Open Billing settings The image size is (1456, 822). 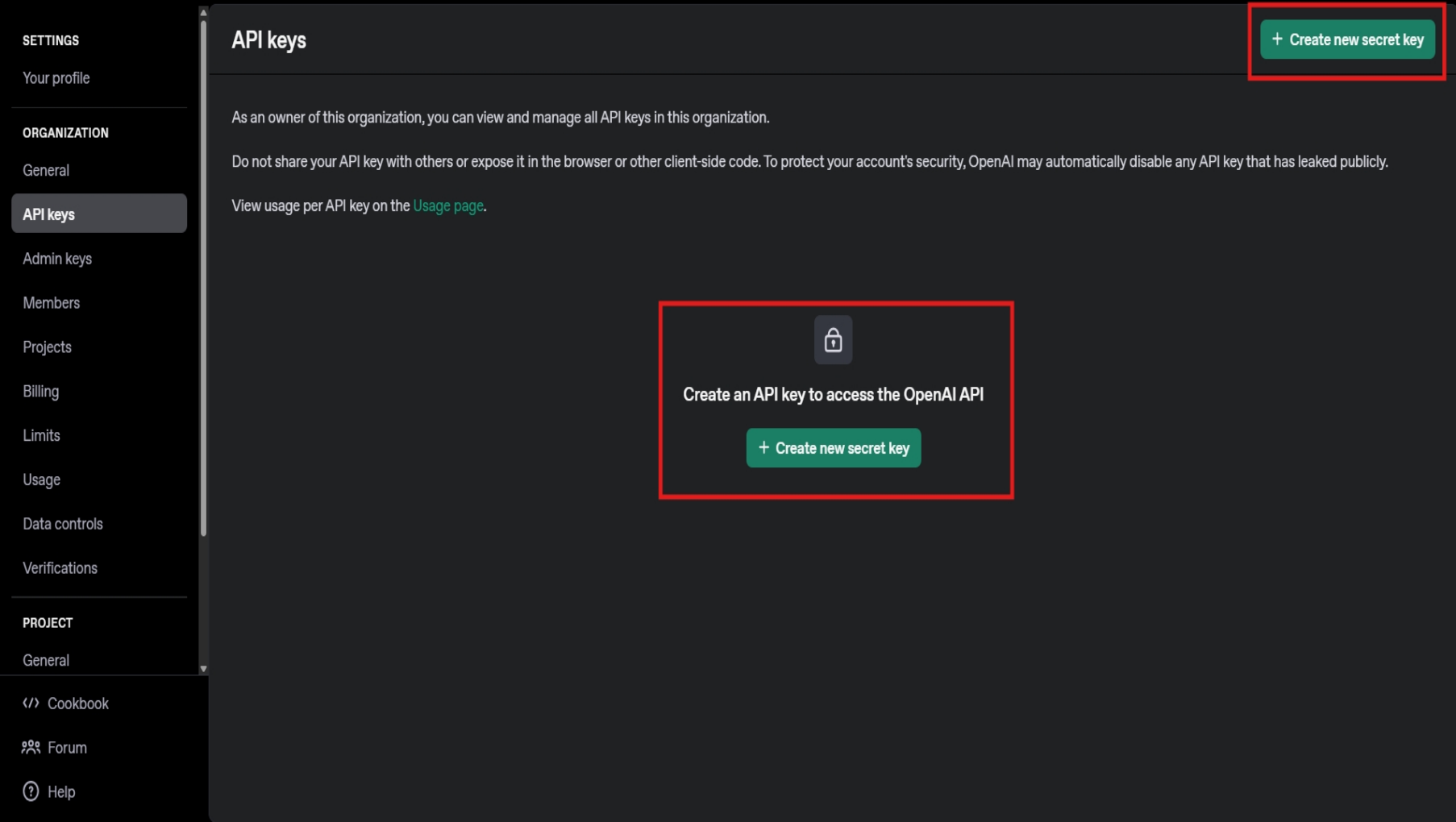pyautogui.click(x=41, y=392)
